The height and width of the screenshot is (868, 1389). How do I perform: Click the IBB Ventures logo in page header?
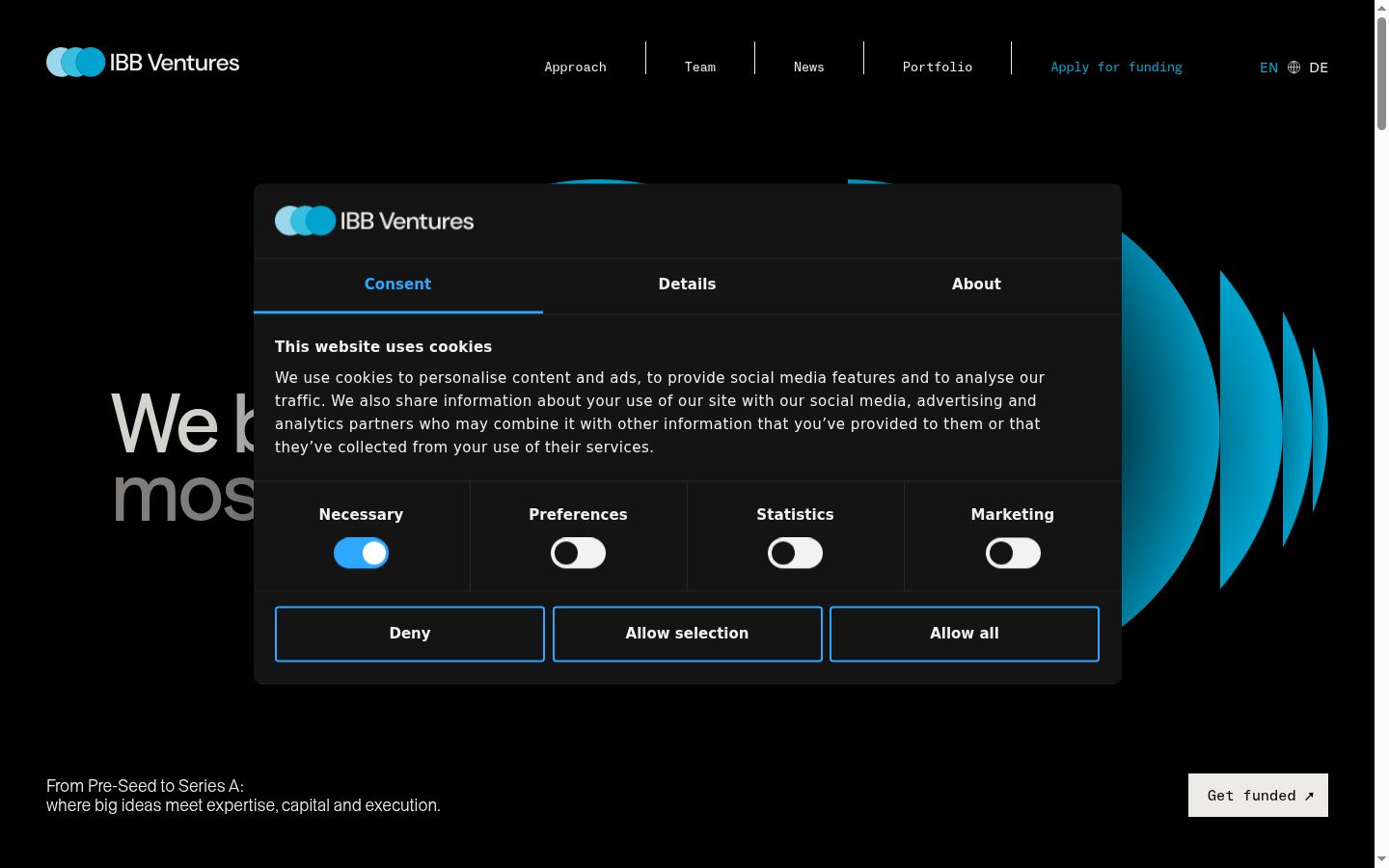(x=143, y=63)
